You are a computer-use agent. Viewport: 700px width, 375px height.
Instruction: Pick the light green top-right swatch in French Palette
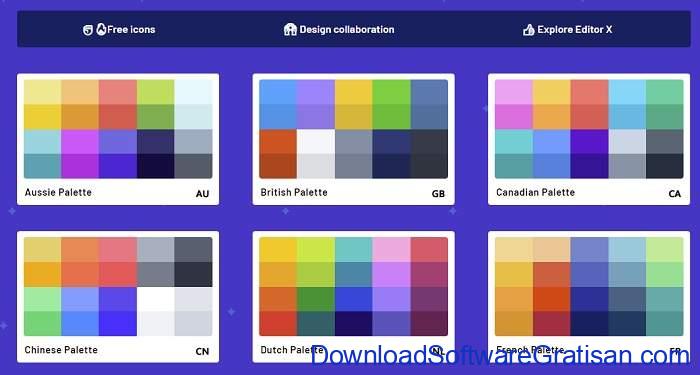tap(664, 250)
